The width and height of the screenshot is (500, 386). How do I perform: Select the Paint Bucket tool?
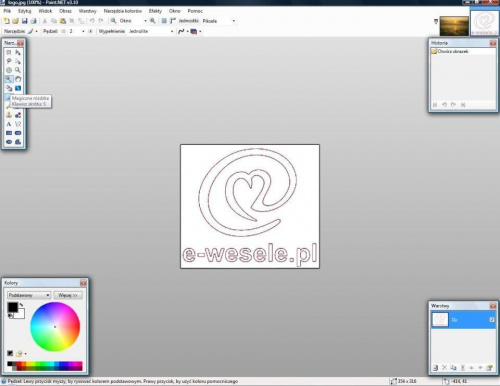pos(9,88)
